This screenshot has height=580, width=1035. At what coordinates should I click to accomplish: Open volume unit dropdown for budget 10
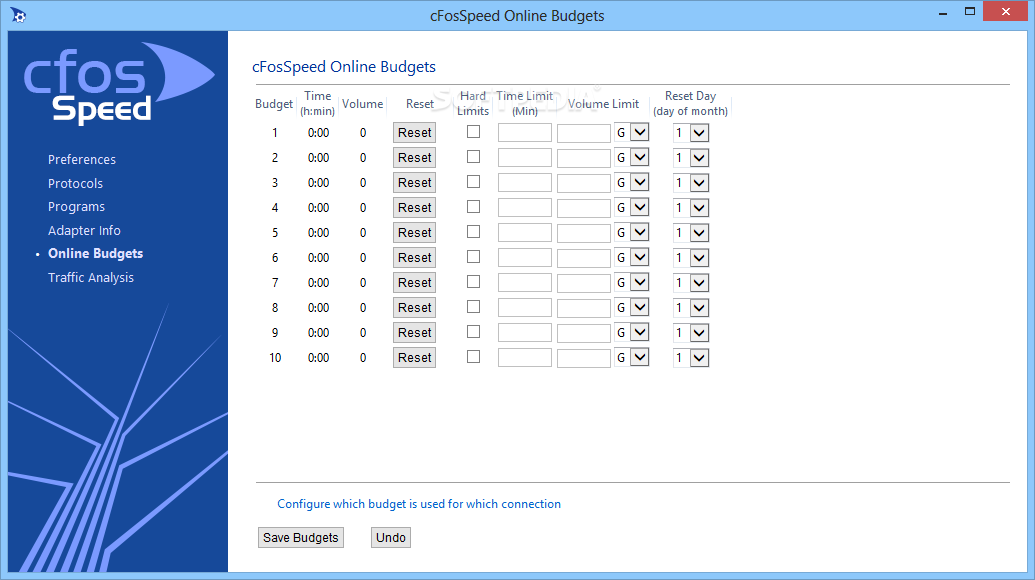click(x=632, y=358)
